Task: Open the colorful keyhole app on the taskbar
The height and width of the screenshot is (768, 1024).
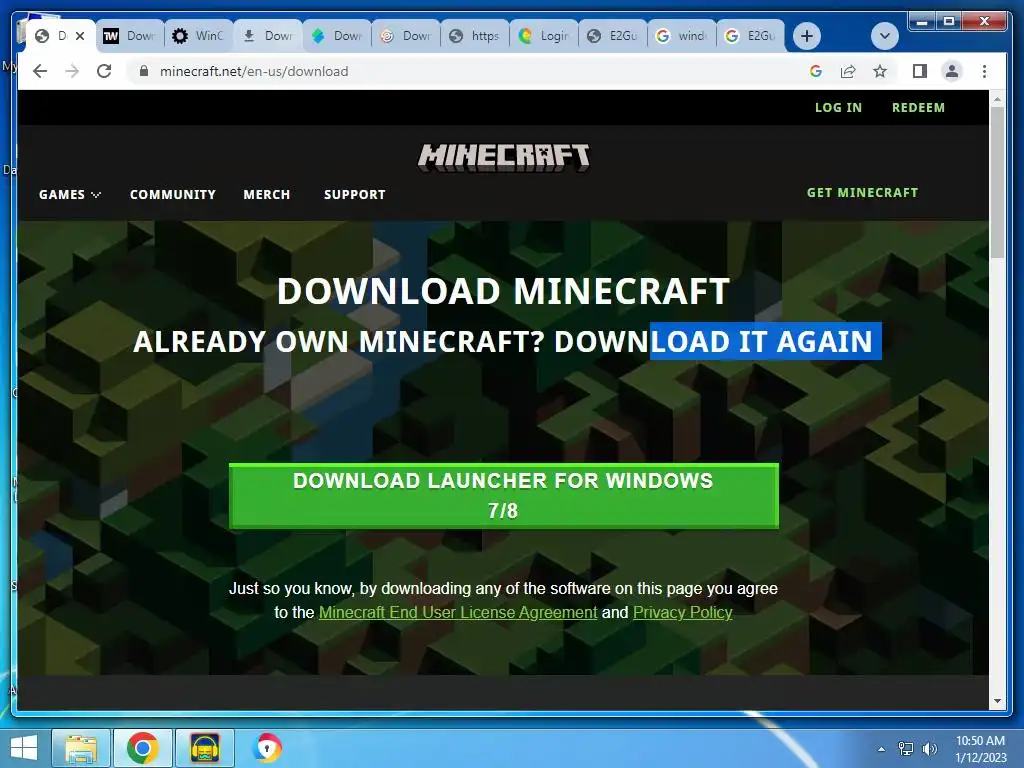Action: [x=267, y=748]
